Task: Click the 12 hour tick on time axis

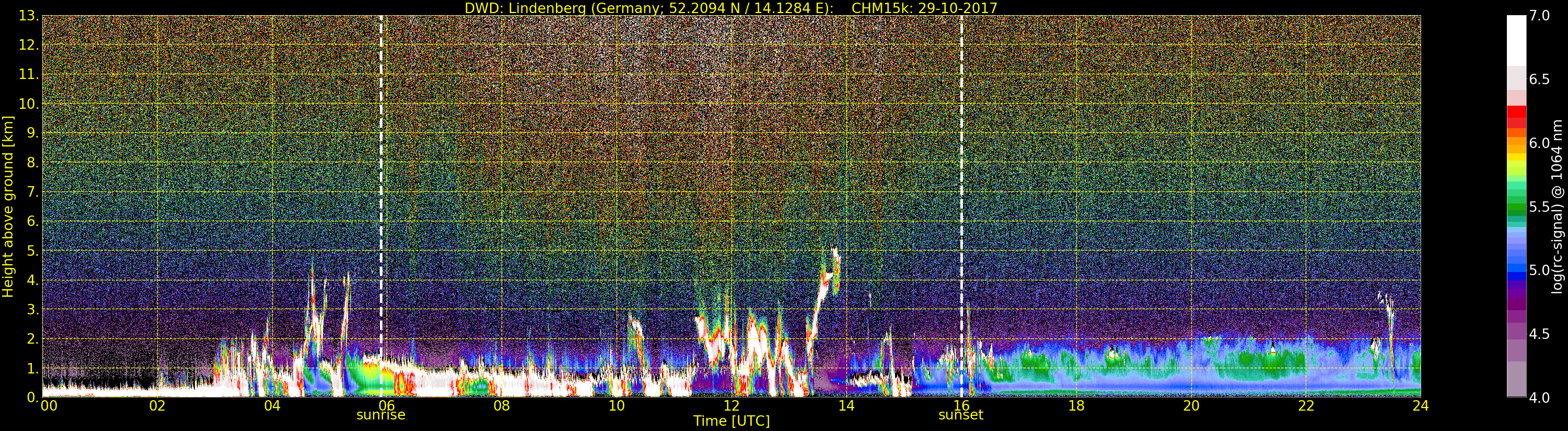Action: point(731,406)
